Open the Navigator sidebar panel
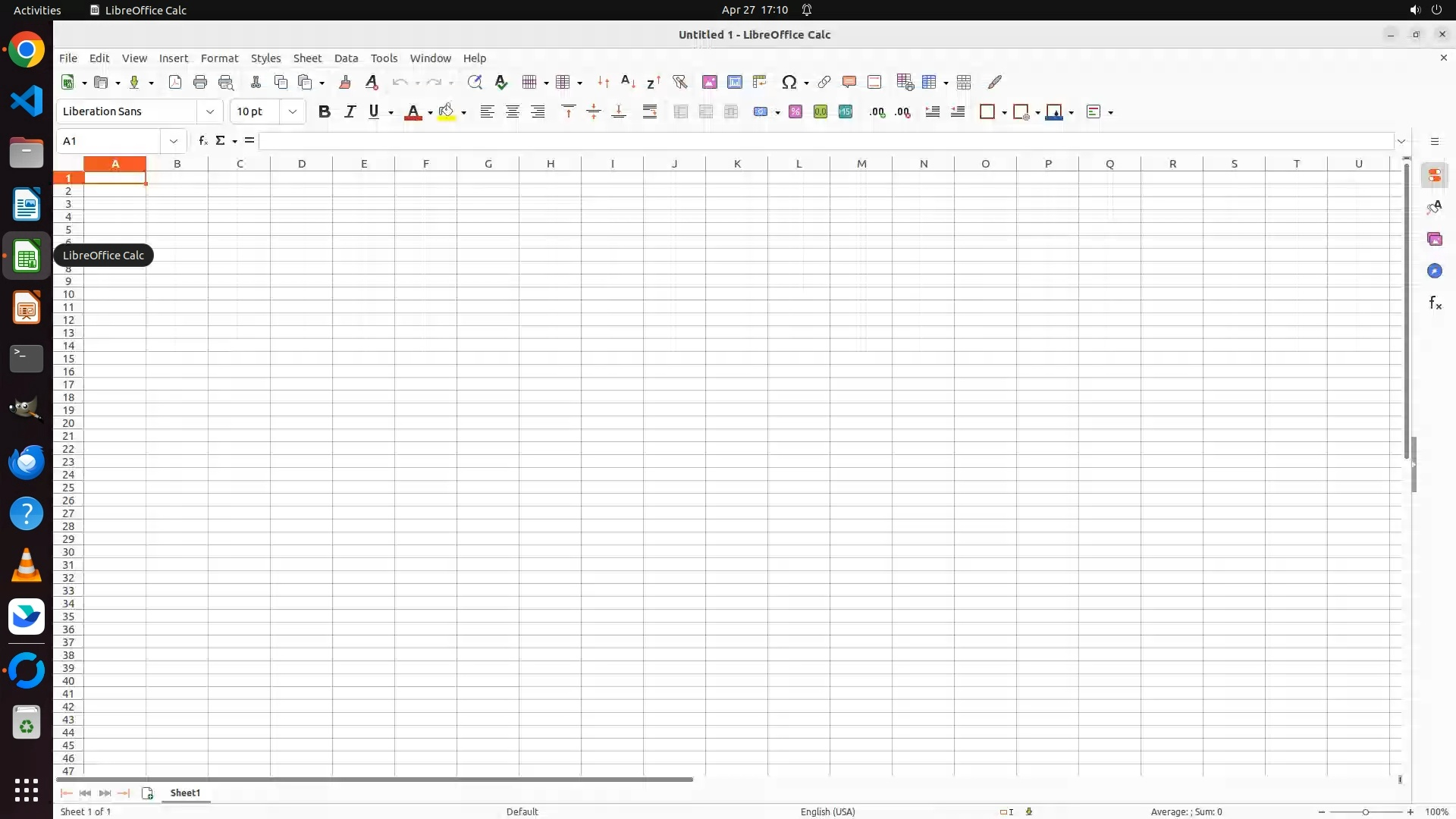 [1434, 271]
